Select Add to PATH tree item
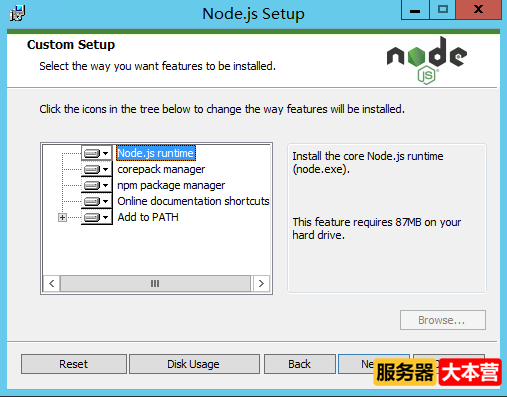Viewport: 507px width, 397px height. tap(148, 217)
